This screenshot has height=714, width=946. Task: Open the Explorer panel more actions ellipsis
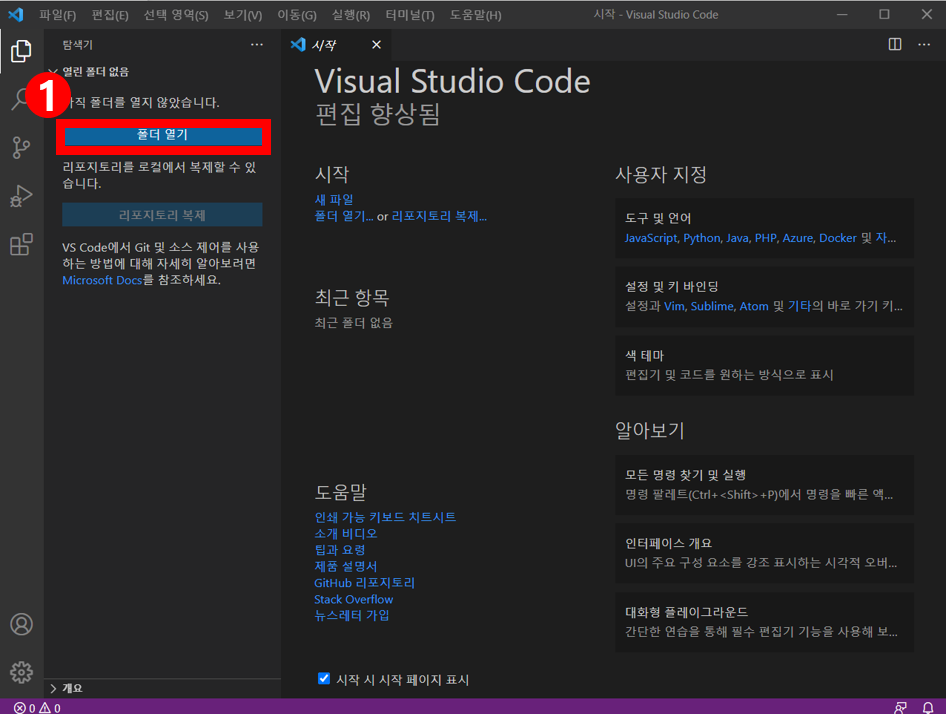[x=257, y=45]
